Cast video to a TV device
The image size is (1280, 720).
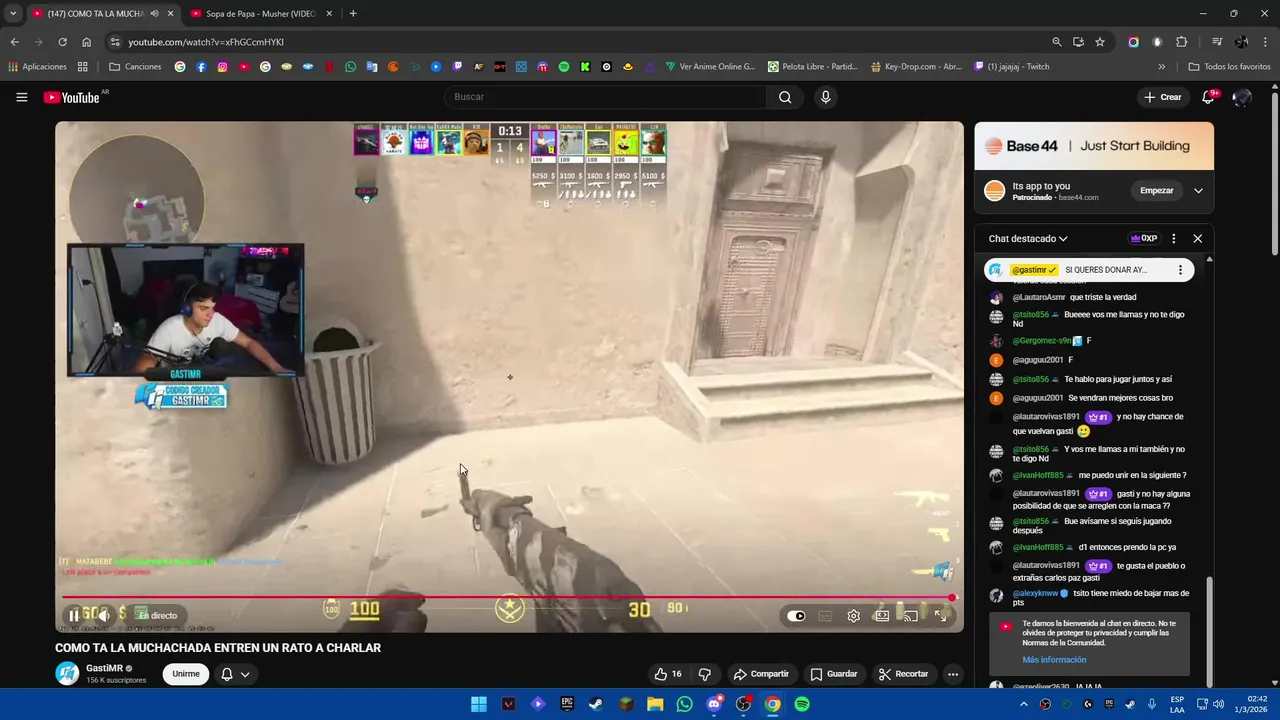pos(910,616)
